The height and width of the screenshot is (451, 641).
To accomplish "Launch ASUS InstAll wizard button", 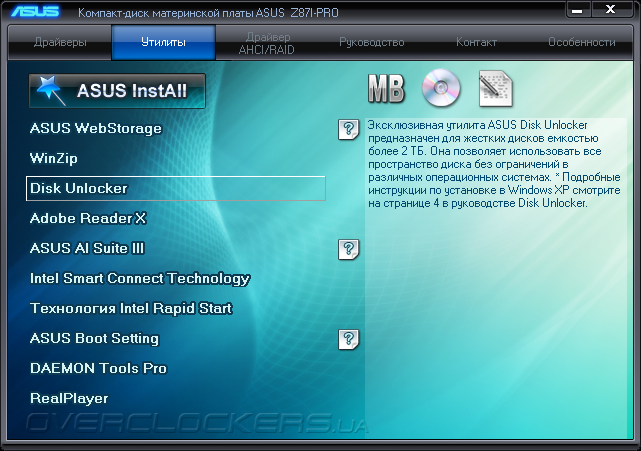I will 117,91.
